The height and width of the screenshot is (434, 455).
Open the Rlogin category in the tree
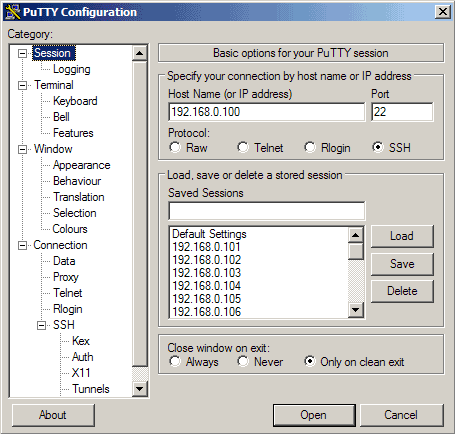coord(68,309)
